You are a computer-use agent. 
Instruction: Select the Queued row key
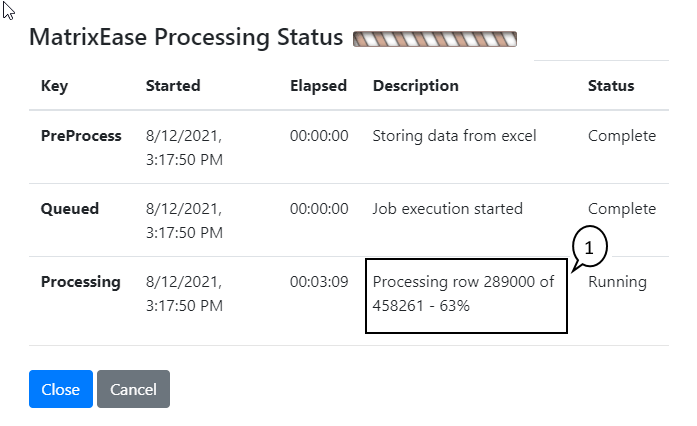pyautogui.click(x=68, y=209)
